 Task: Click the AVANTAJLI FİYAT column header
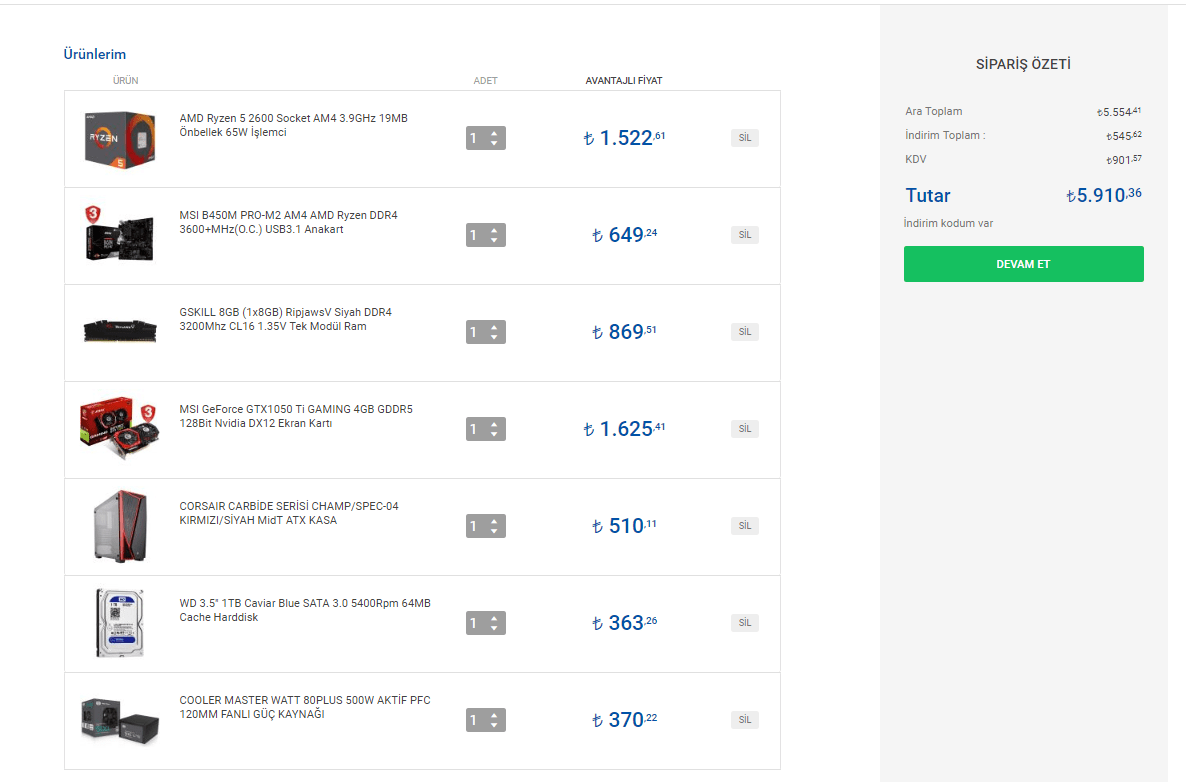(624, 80)
